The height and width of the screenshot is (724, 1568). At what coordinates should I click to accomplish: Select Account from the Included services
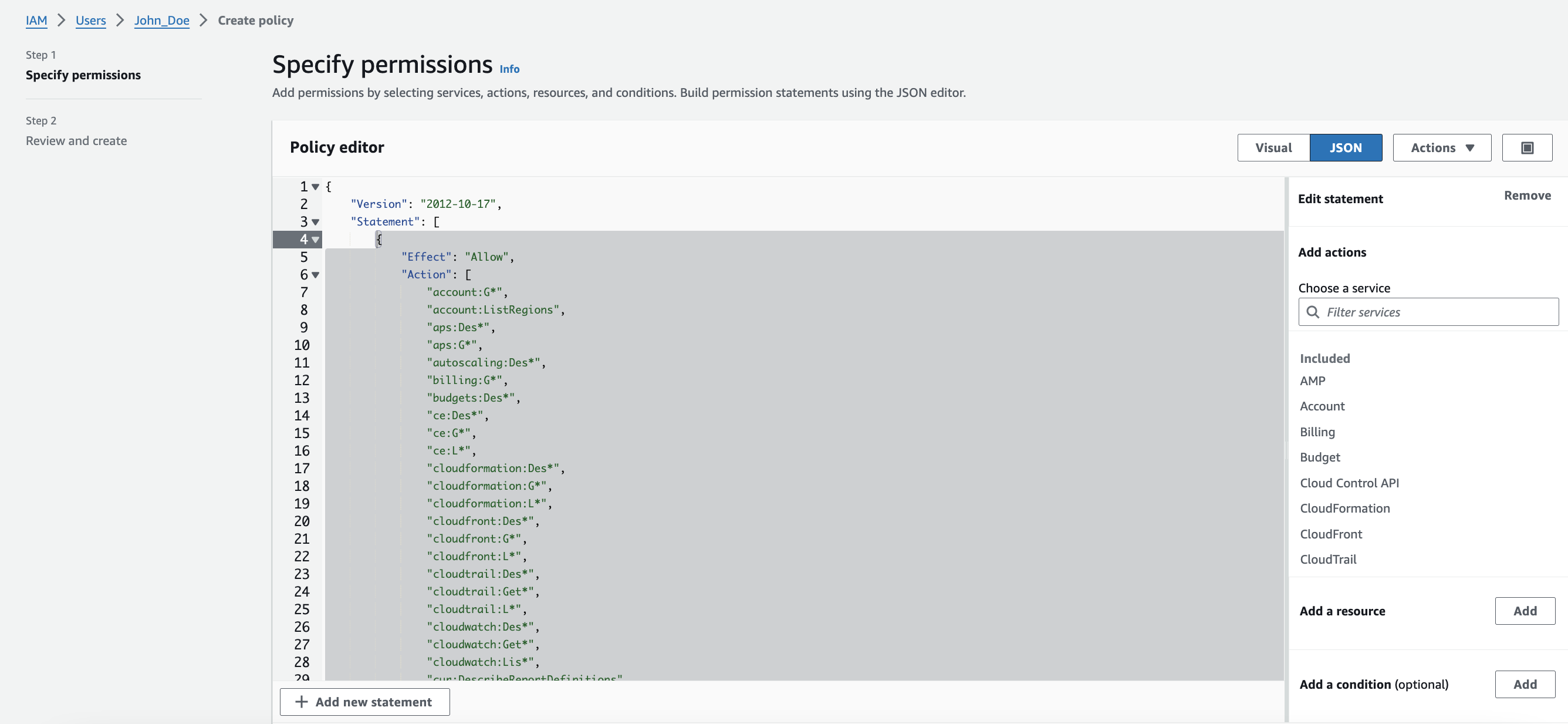pyautogui.click(x=1322, y=406)
